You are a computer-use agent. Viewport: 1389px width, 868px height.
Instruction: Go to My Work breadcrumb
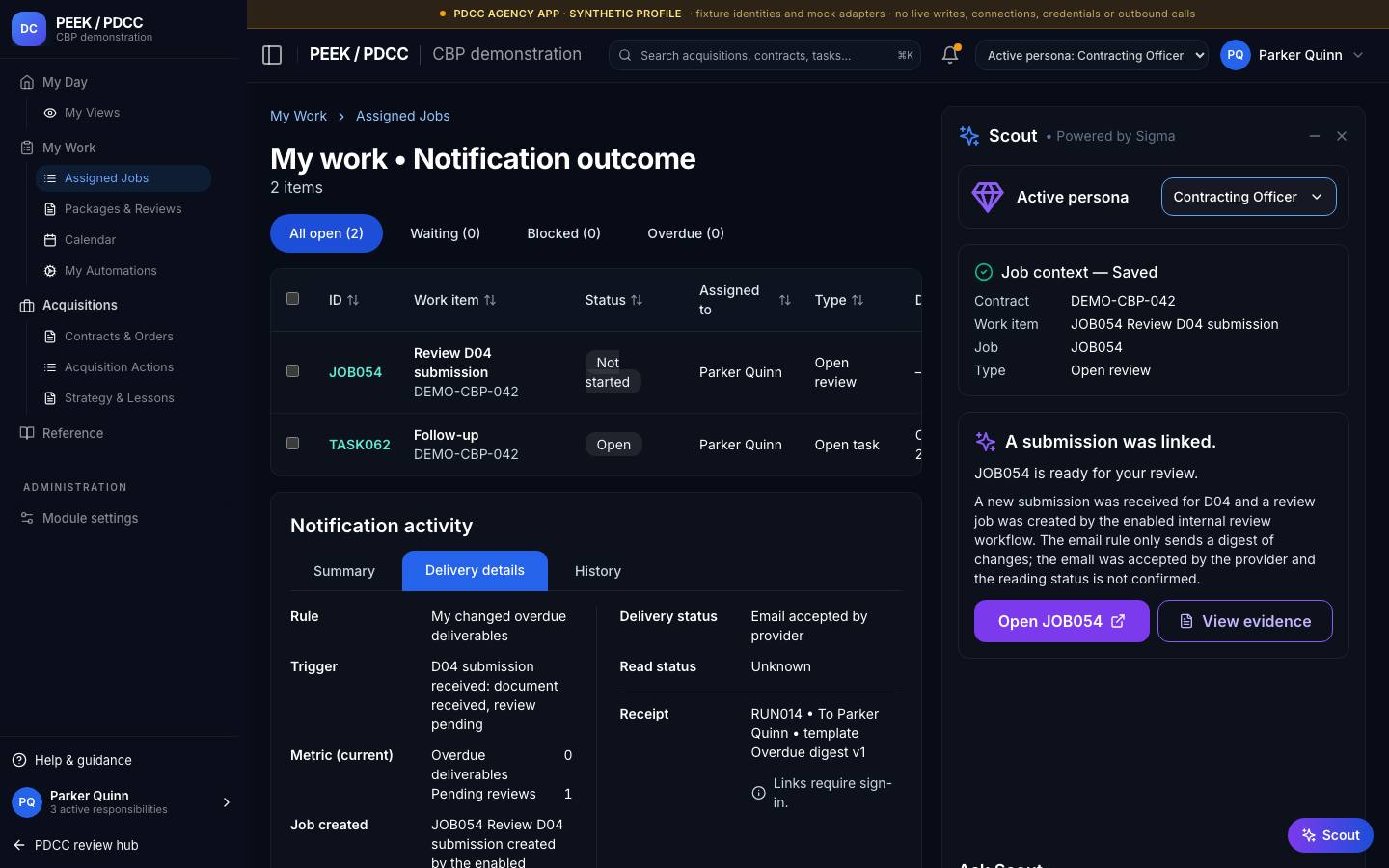coord(298,116)
